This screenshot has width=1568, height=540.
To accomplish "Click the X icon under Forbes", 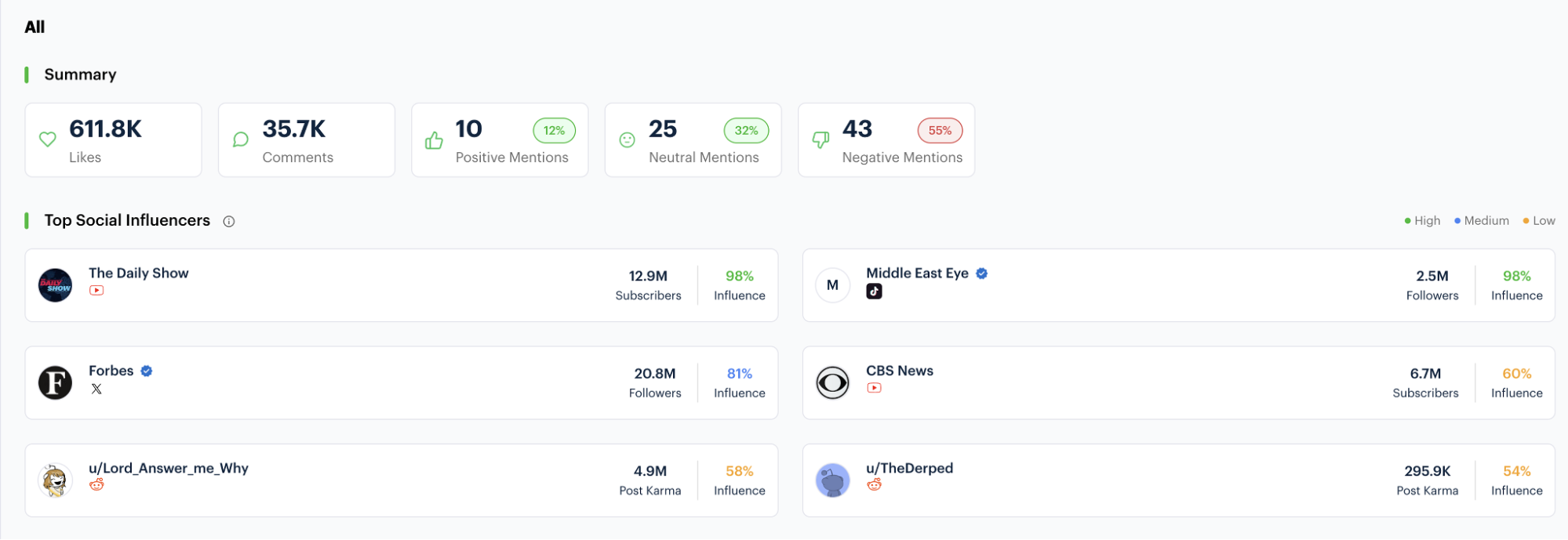I will [x=96, y=389].
